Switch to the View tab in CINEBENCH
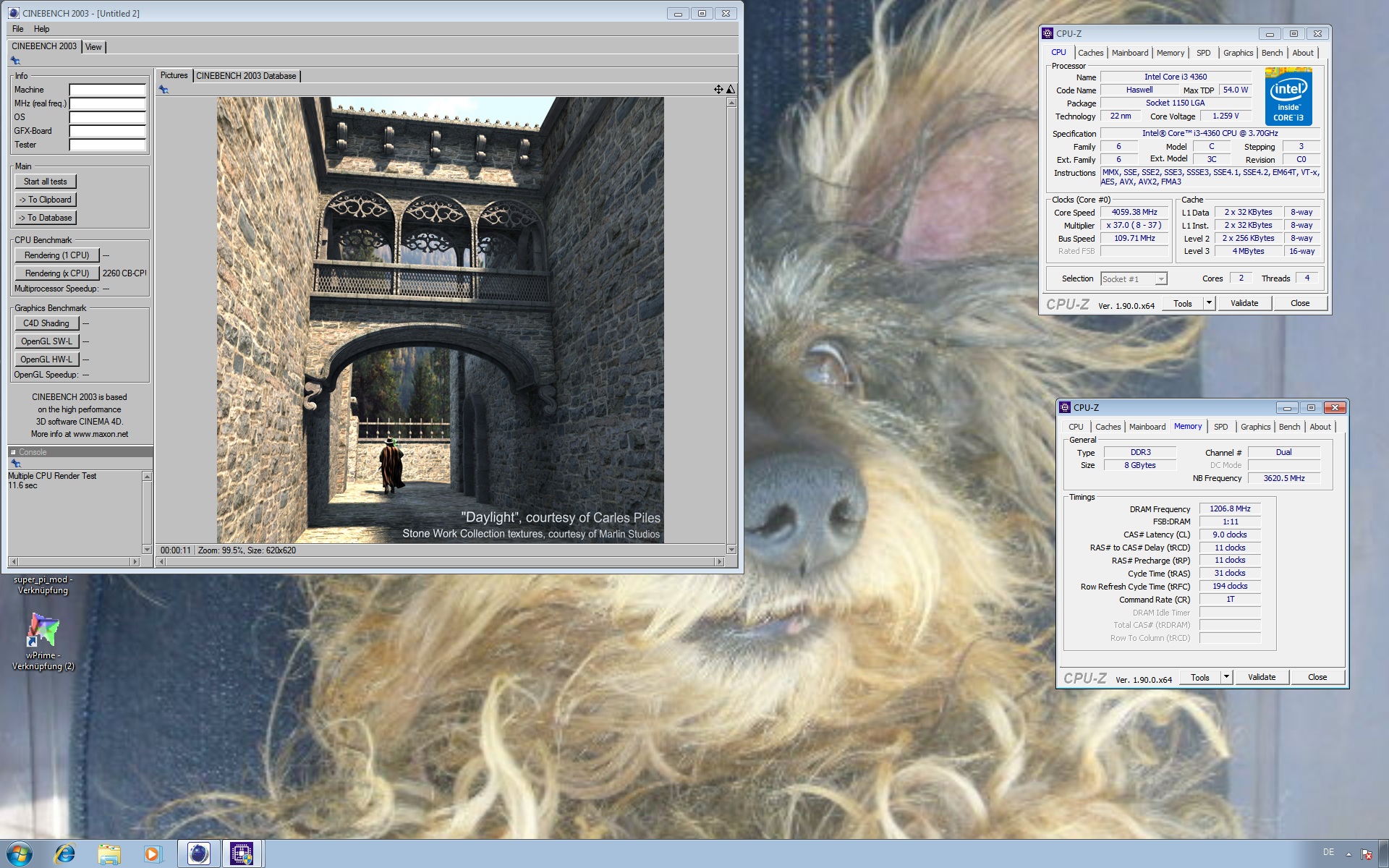1389x868 pixels. [x=93, y=47]
